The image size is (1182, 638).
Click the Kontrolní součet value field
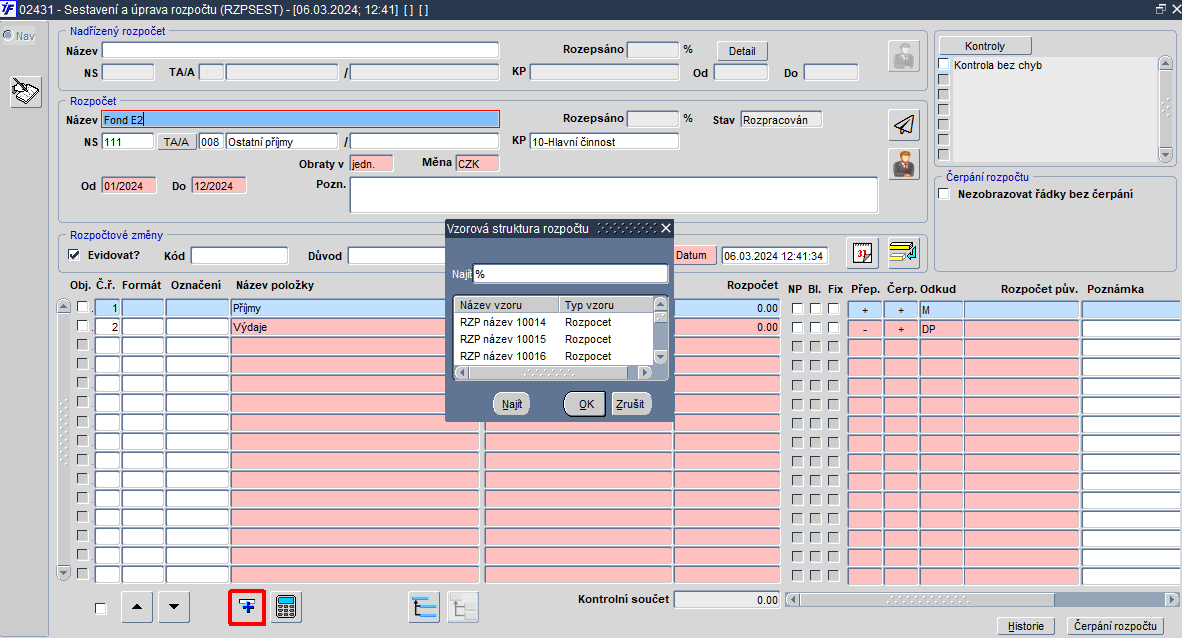pyautogui.click(x=727, y=600)
